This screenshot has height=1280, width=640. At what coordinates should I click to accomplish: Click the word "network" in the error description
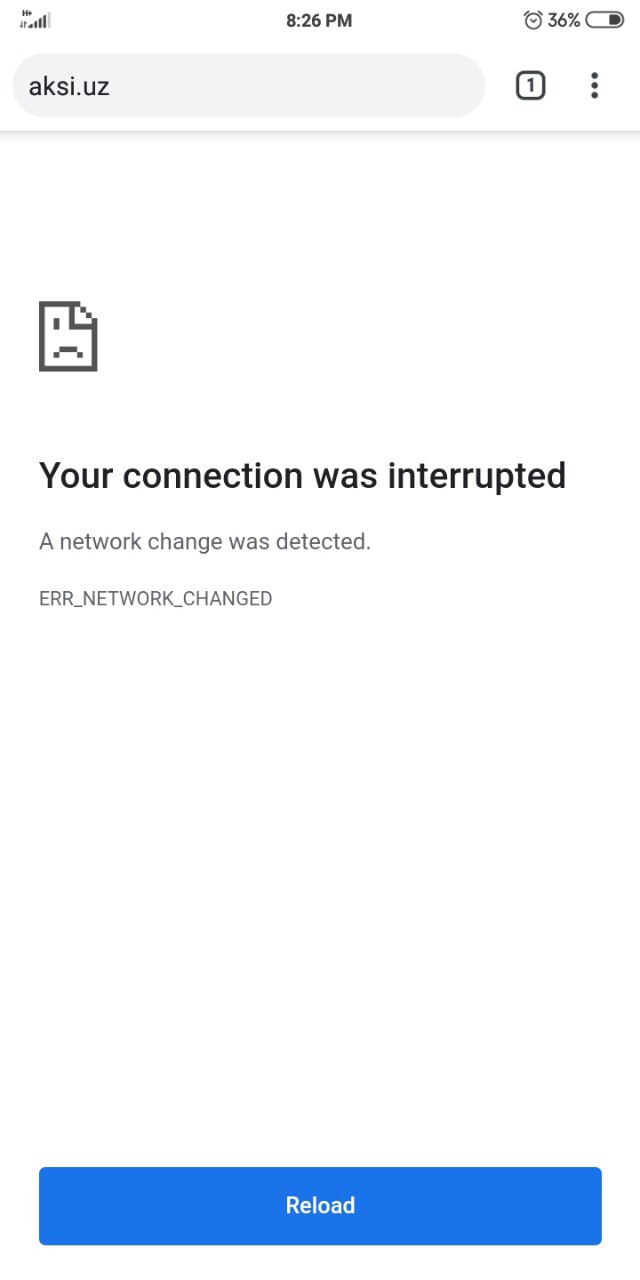101,542
